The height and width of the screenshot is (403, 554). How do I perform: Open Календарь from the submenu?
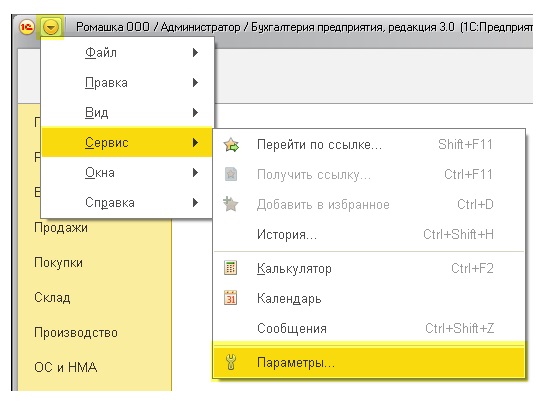[x=369, y=298]
